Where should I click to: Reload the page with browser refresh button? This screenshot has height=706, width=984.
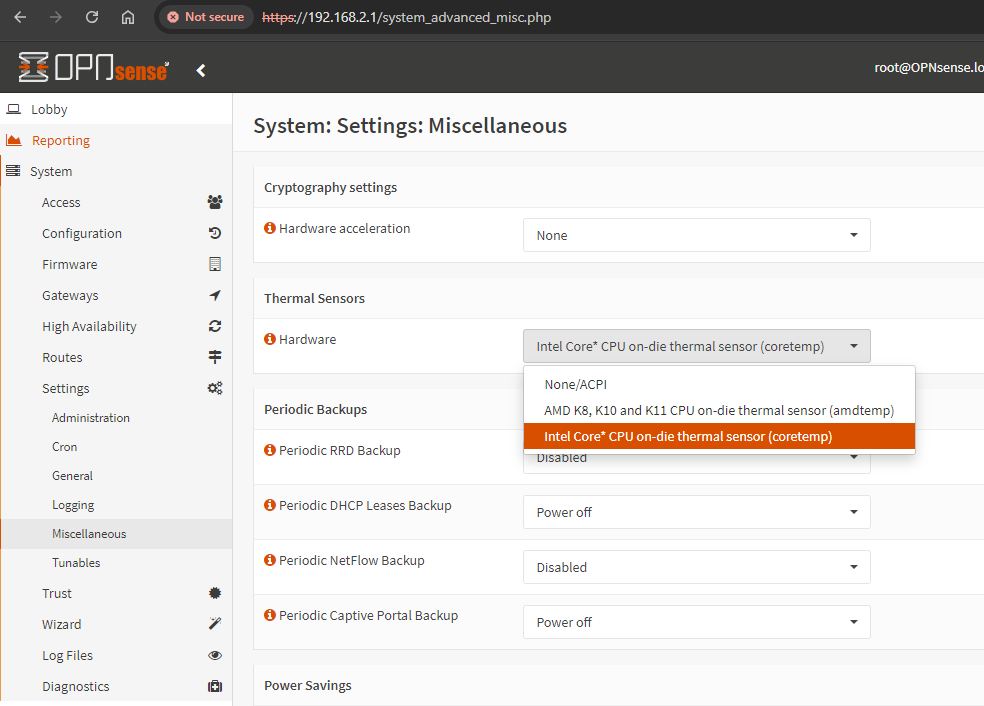pos(92,17)
